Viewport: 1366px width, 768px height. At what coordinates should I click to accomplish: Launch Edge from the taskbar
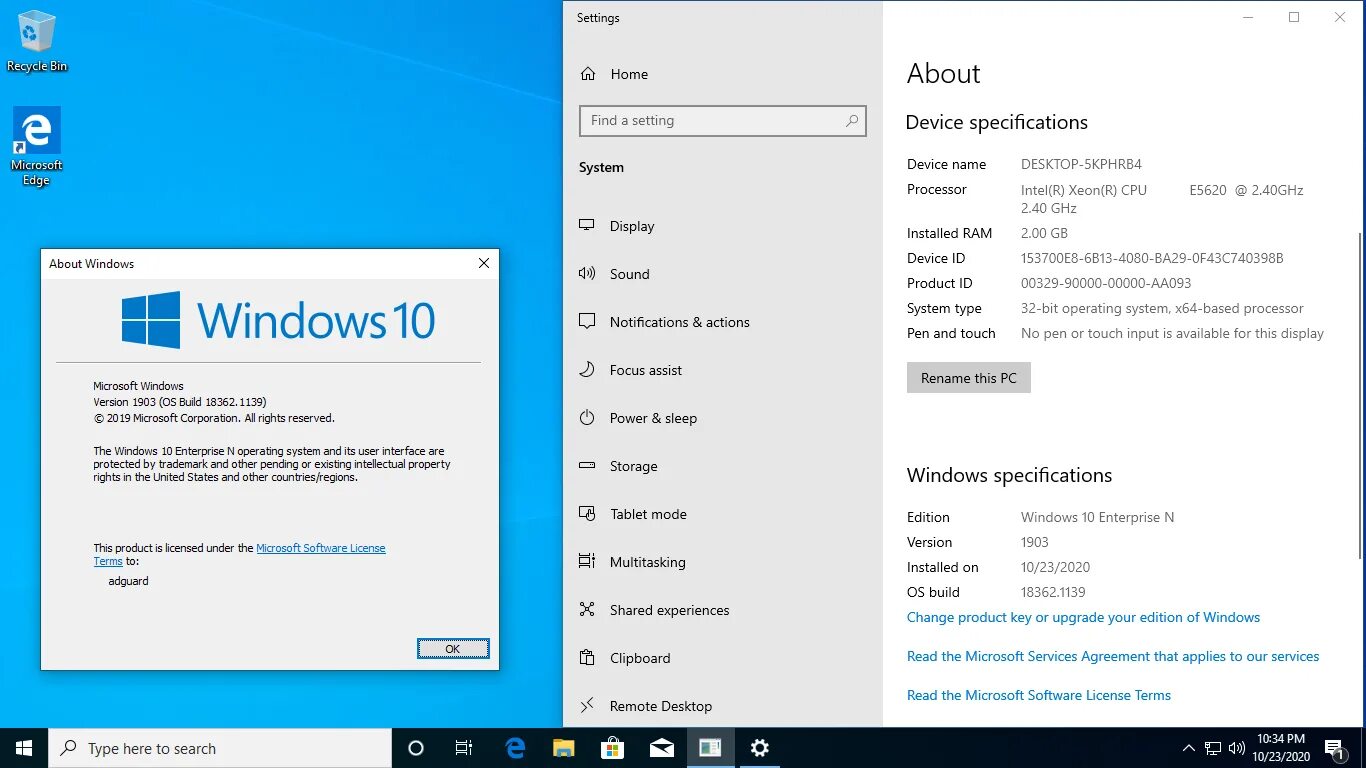tap(515, 748)
